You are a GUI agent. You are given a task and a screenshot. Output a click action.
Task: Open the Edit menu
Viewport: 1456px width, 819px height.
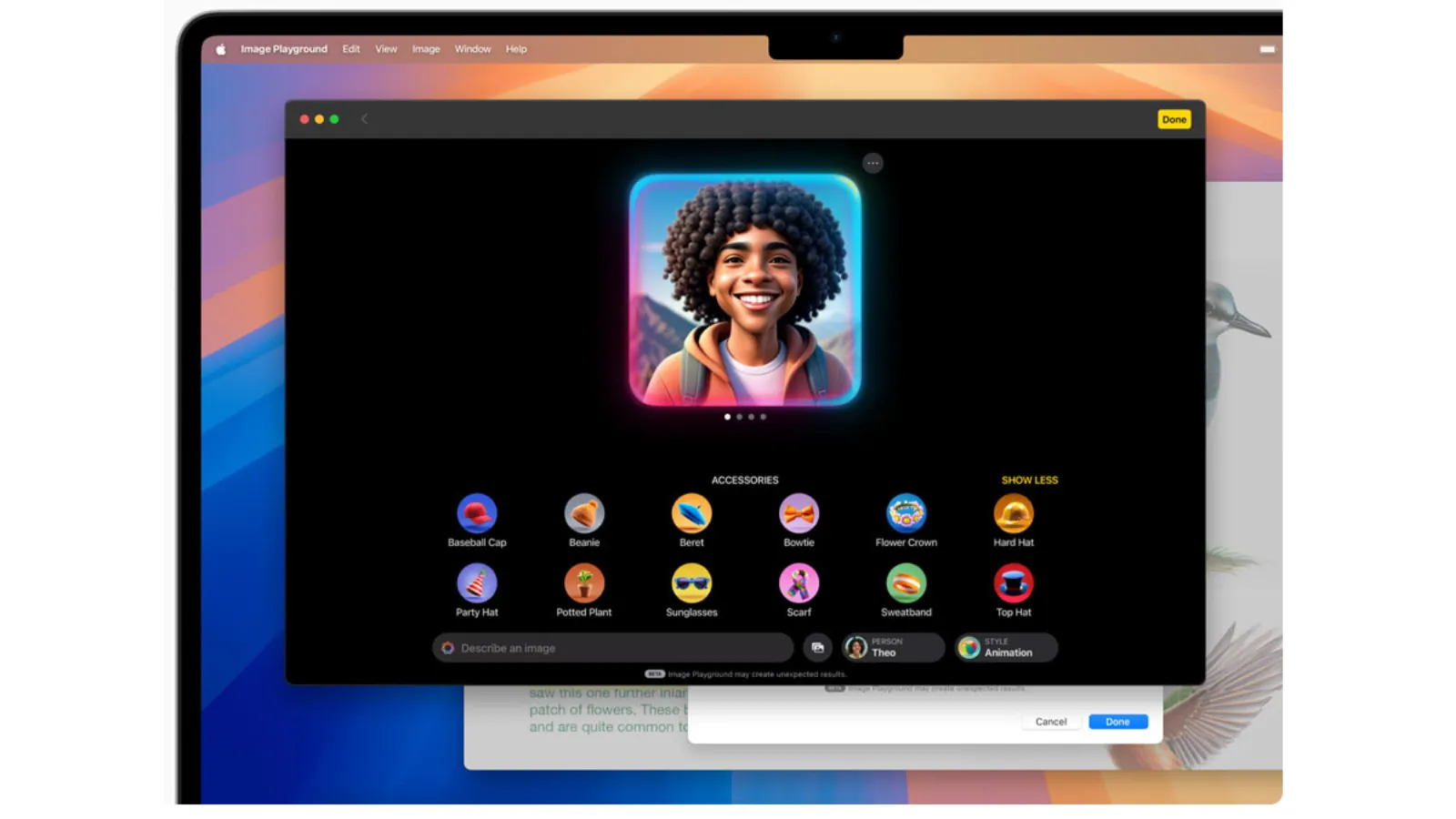pos(350,49)
